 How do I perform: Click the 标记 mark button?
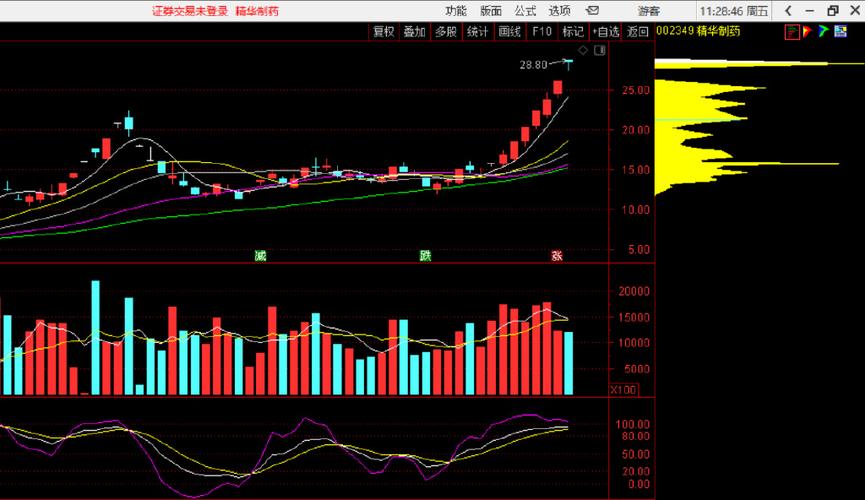coord(573,31)
